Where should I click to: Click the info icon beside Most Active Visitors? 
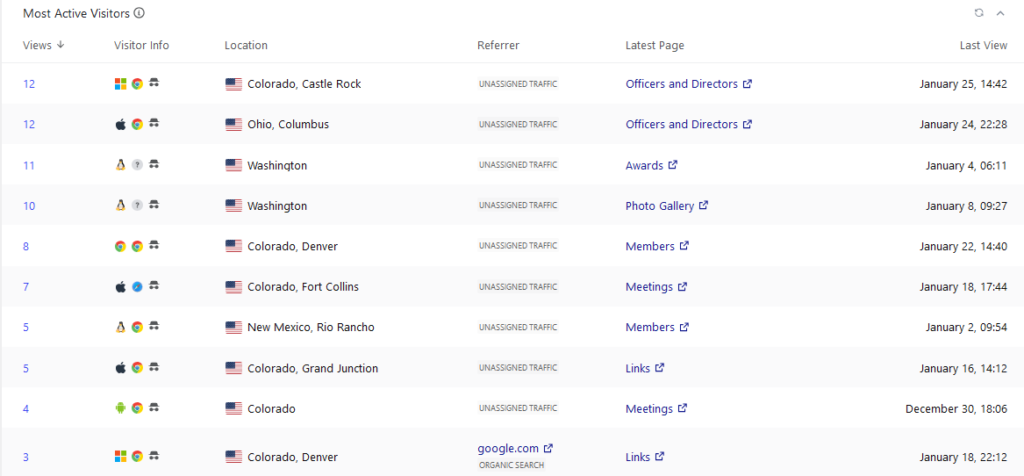(139, 13)
